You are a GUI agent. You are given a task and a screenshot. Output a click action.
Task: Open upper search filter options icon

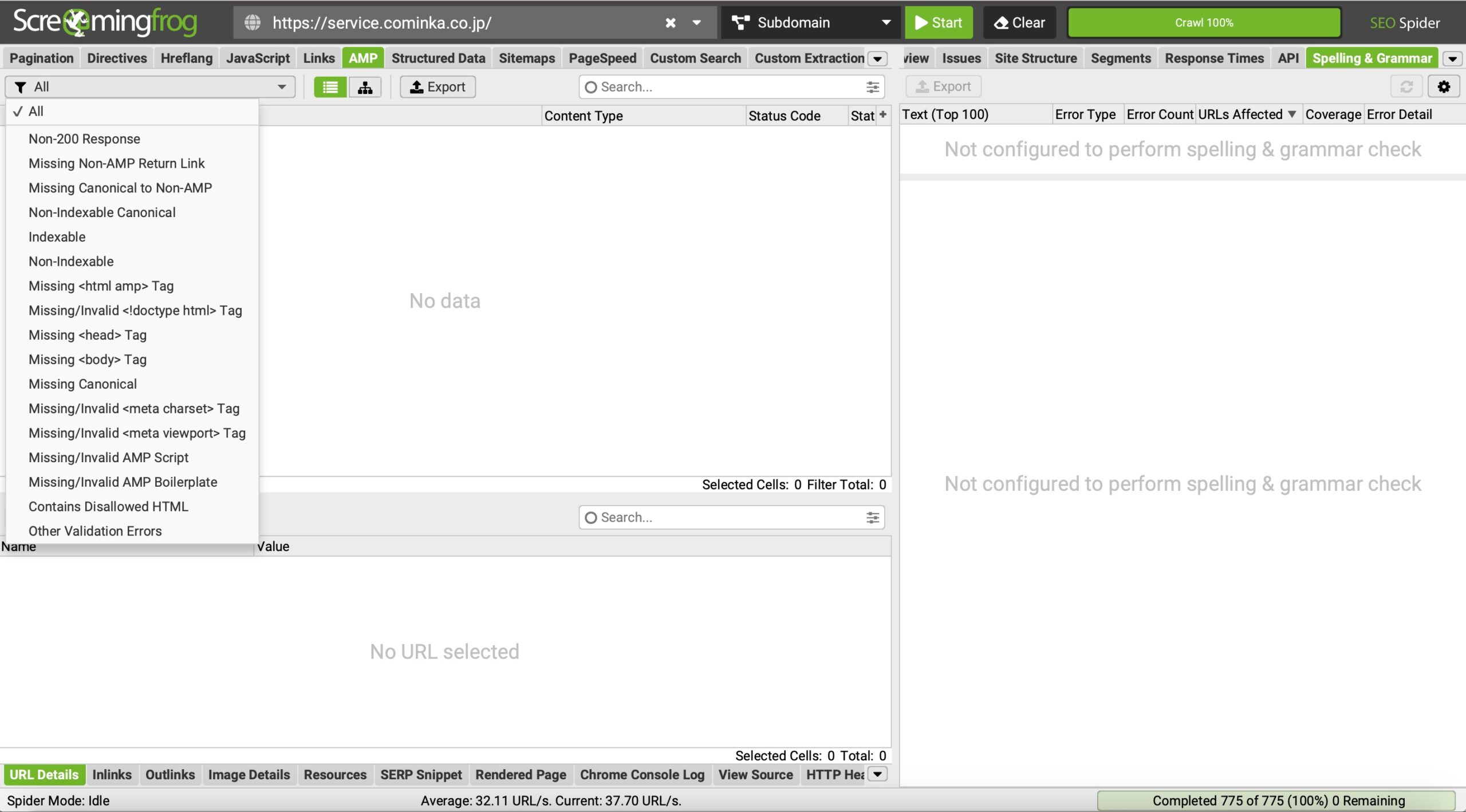(x=872, y=87)
